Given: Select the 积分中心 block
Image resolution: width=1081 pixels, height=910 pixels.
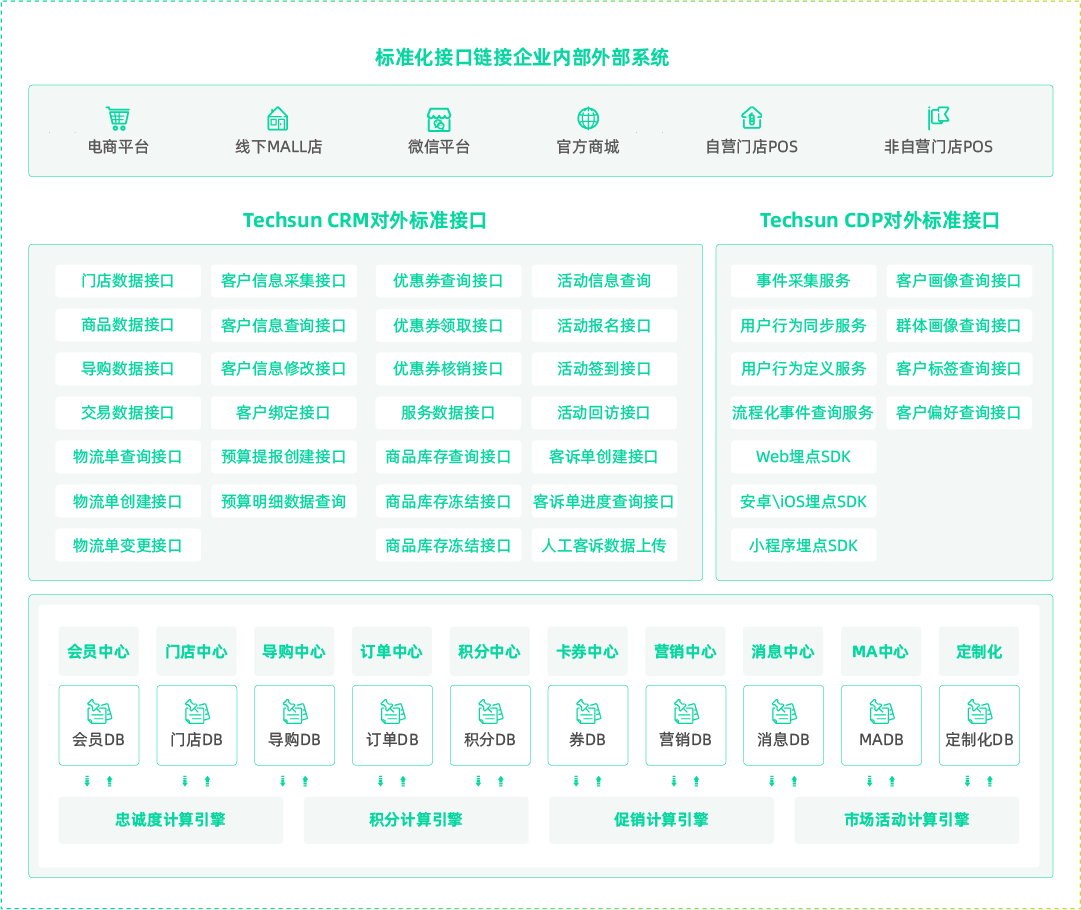Looking at the screenshot, I should coord(490,651).
